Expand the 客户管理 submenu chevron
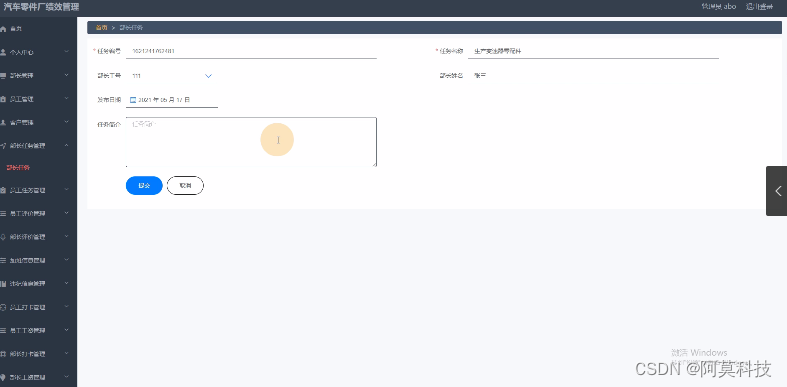 click(x=67, y=122)
